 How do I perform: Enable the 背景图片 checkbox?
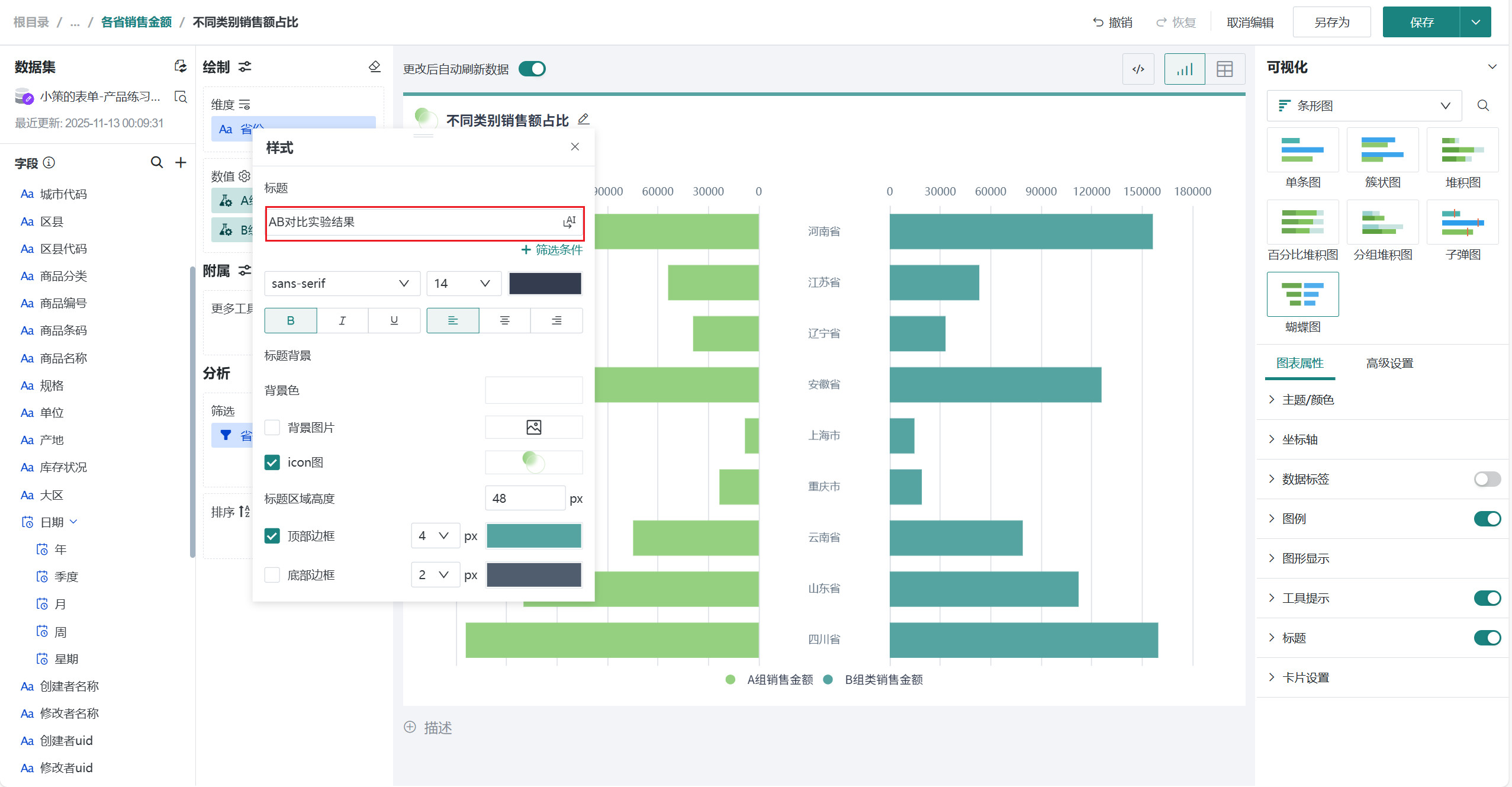pyautogui.click(x=272, y=428)
